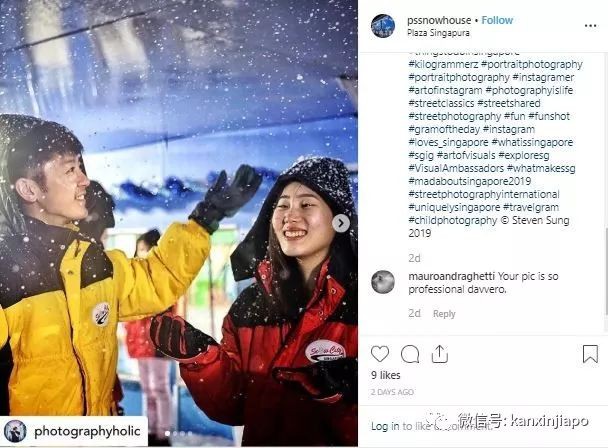Open the #streetphotography hashtag
Image resolution: width=608 pixels, height=448 pixels.
[455, 116]
